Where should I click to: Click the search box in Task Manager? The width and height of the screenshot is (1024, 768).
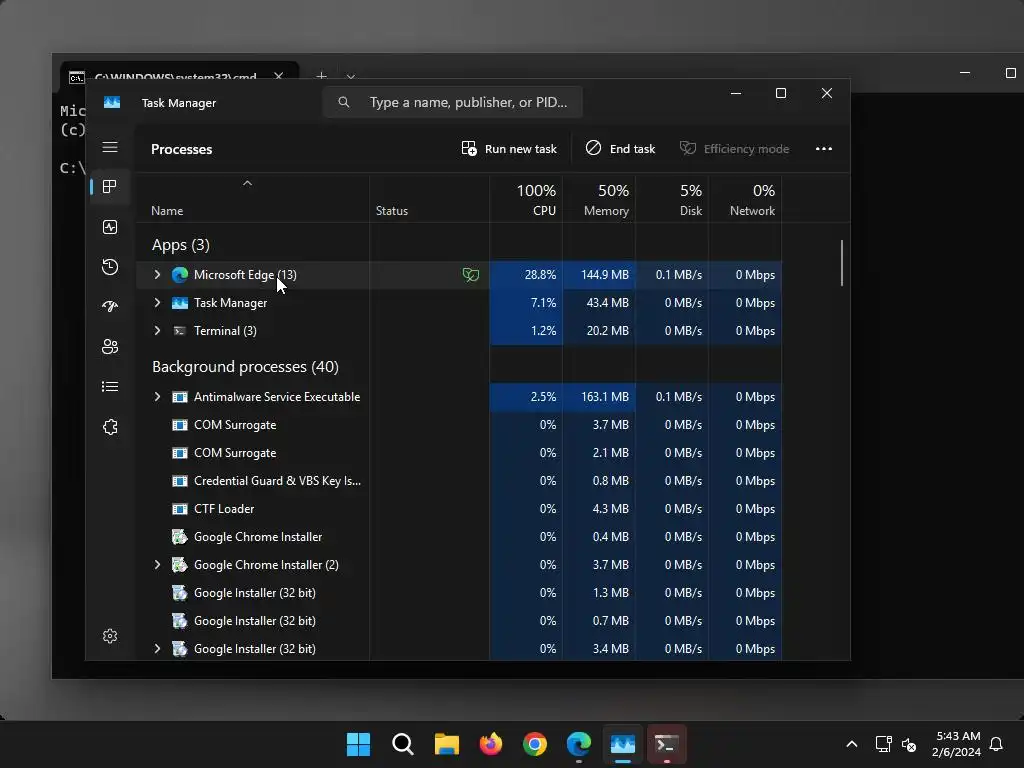tap(453, 102)
